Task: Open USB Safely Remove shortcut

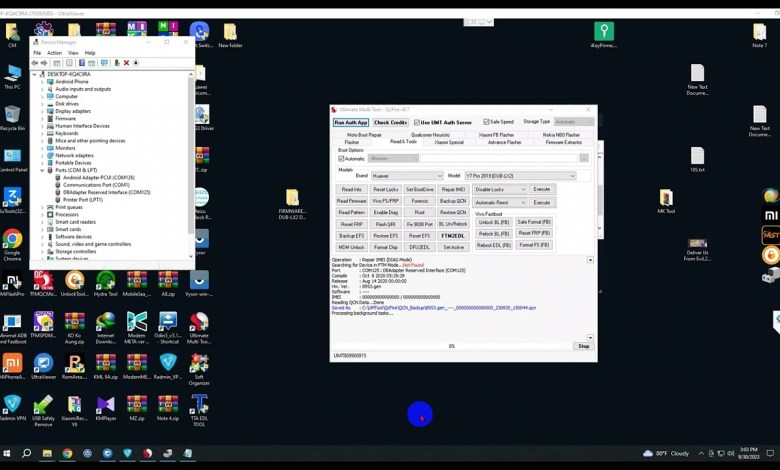Action: (43, 404)
